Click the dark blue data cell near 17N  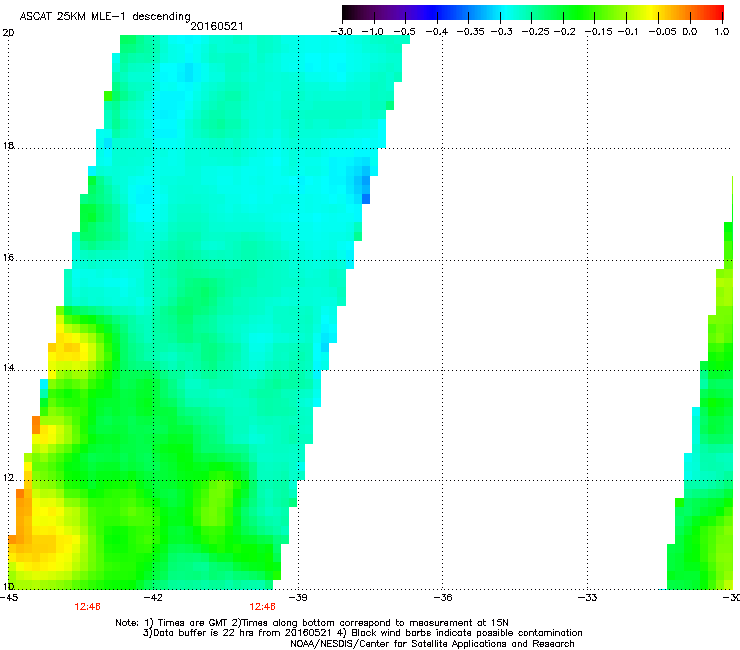click(366, 199)
